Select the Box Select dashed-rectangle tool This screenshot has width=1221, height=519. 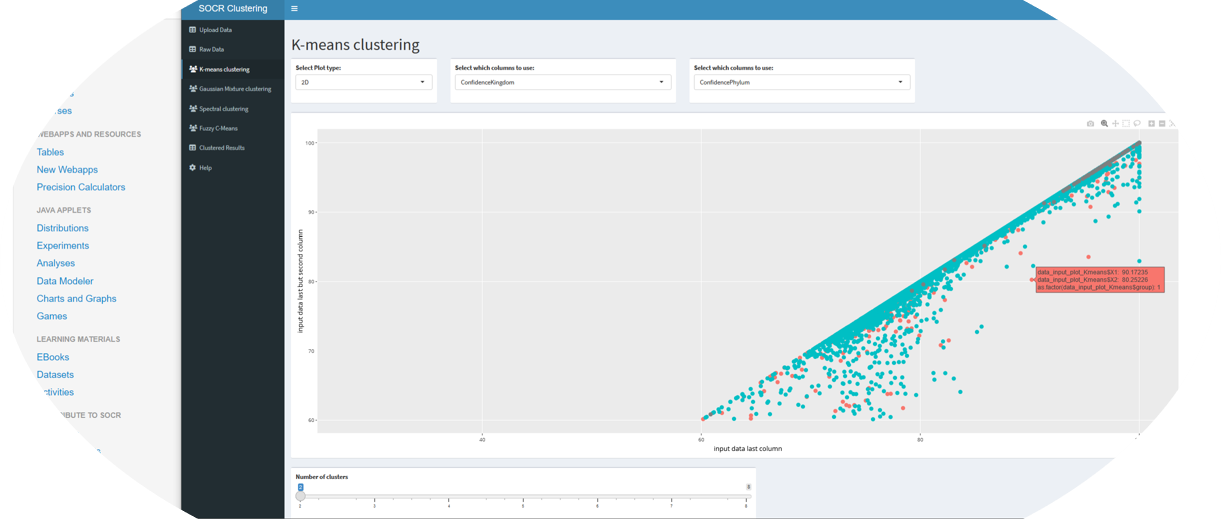[1126, 124]
